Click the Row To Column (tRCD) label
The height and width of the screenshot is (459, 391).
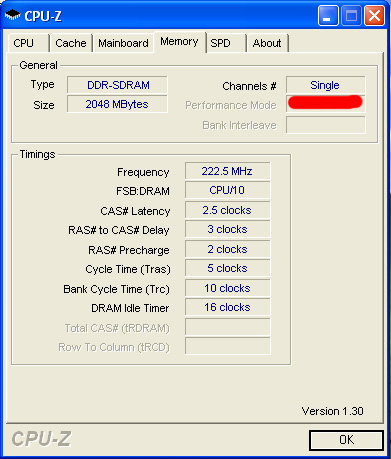[114, 347]
